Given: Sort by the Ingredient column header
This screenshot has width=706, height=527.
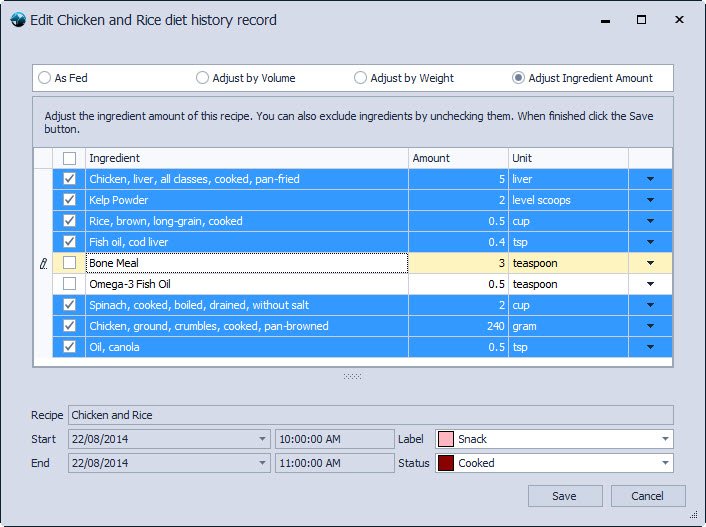Looking at the screenshot, I should [247, 158].
